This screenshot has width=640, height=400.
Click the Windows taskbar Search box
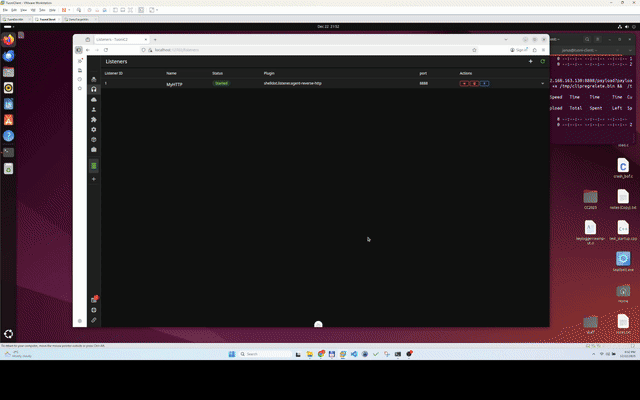click(265, 354)
